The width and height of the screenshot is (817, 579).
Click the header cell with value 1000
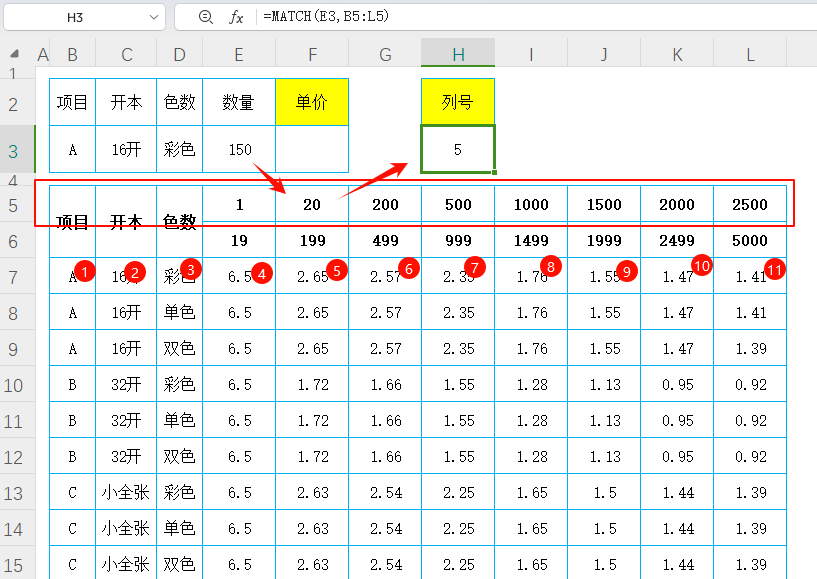(531, 204)
